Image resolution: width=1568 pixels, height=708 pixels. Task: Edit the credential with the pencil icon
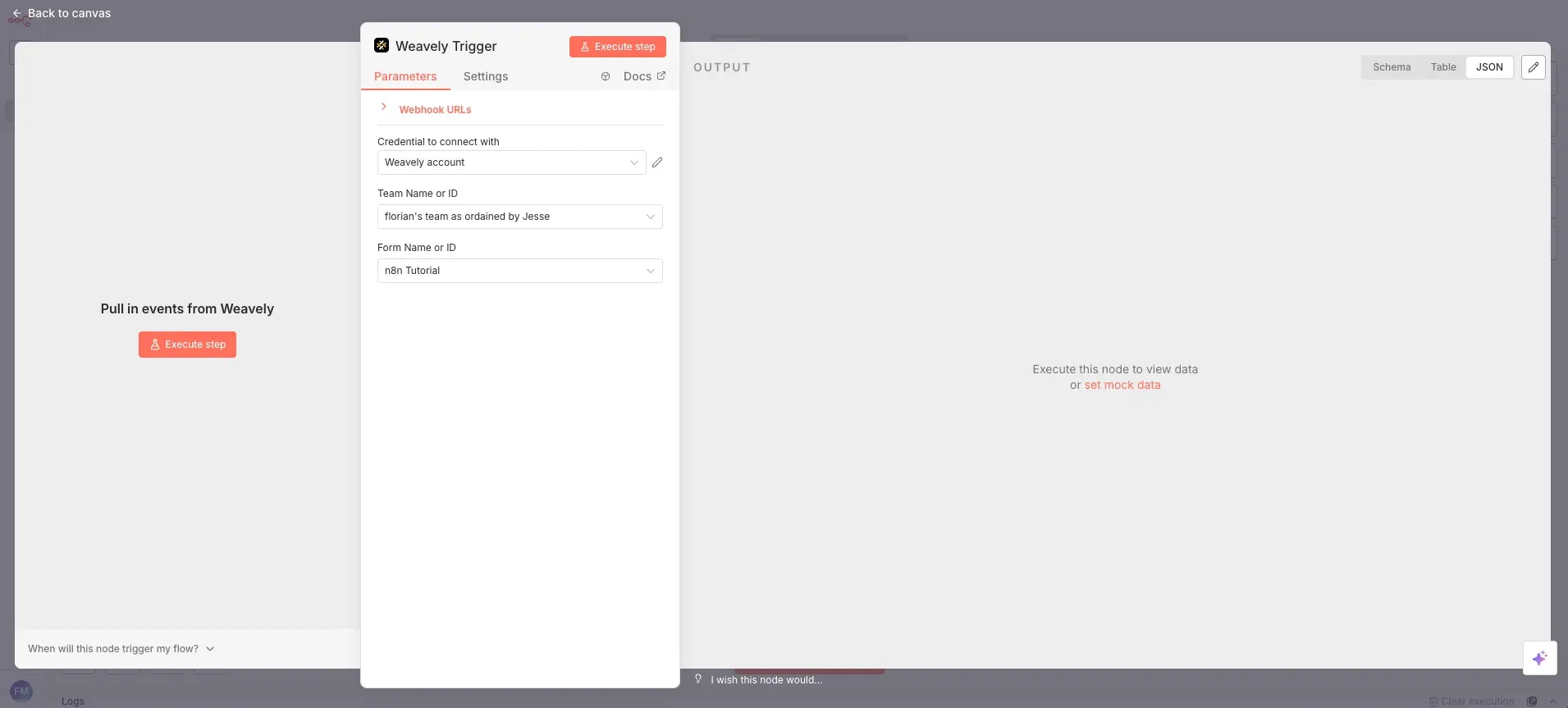coord(657,162)
